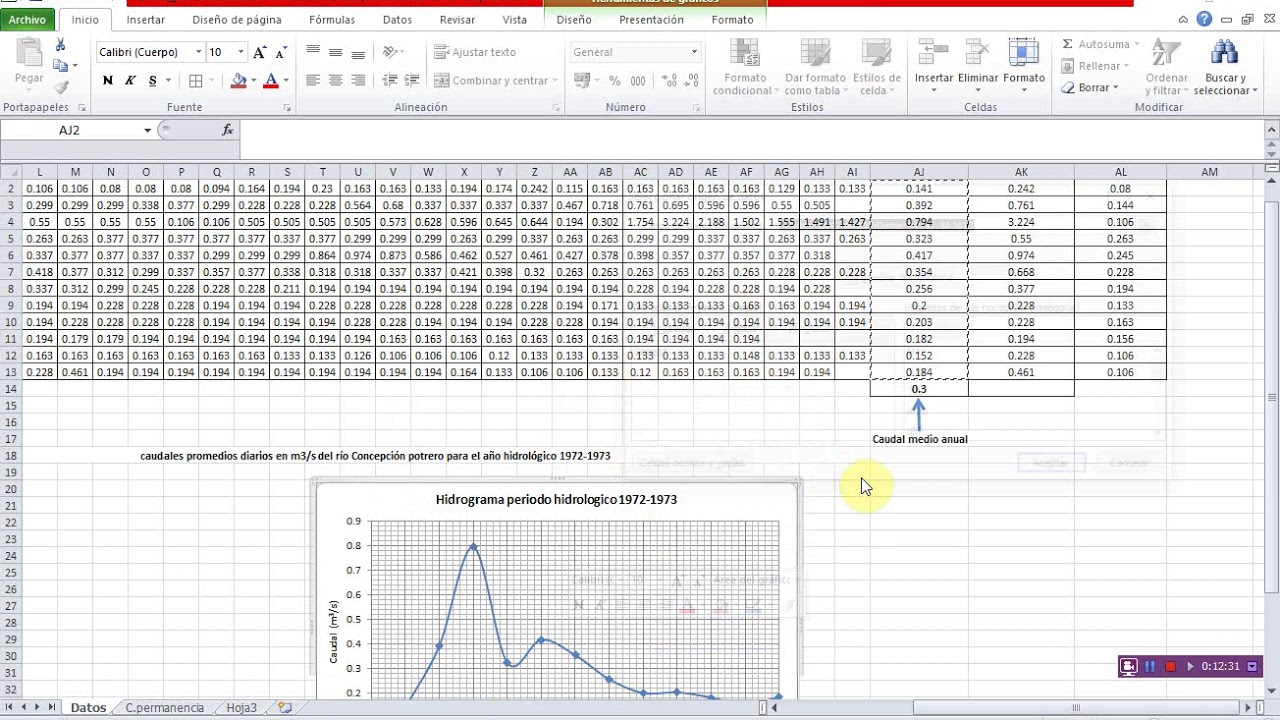Open Estilos de celda gallery
This screenshot has height=720, width=1280.
pos(875,67)
